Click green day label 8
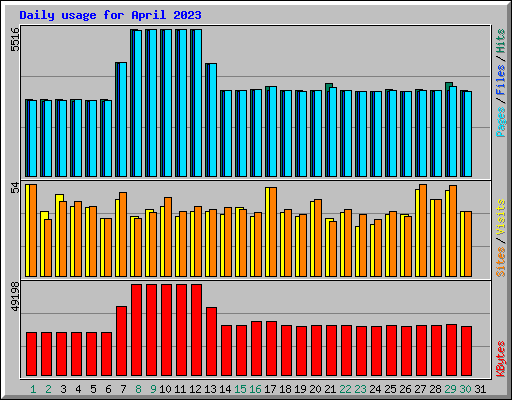Screen dimensions: 512x400 [x=138, y=389]
